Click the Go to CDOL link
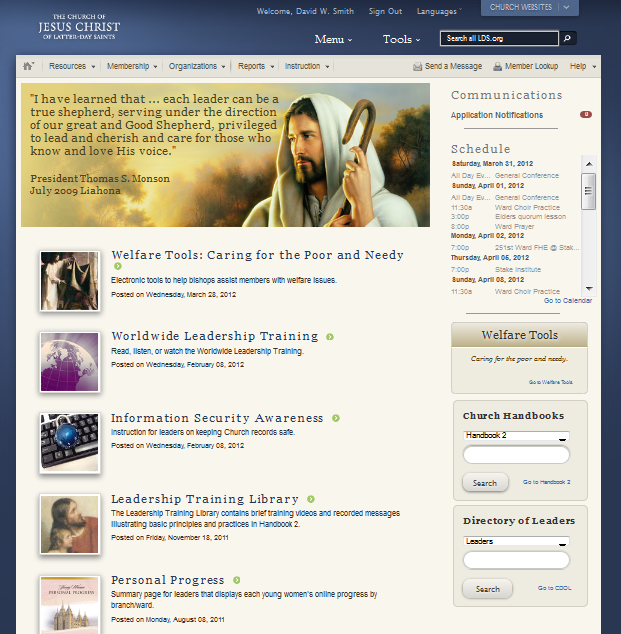621x634 pixels. coord(554,588)
